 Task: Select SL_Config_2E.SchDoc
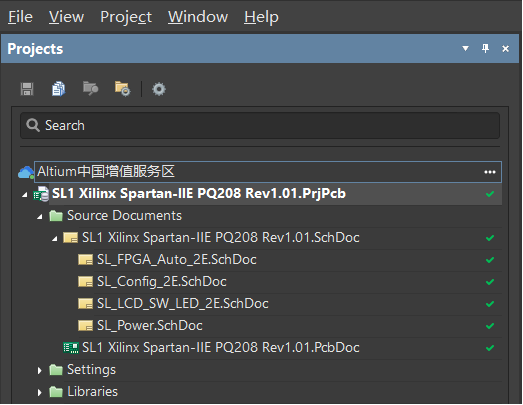click(162, 282)
